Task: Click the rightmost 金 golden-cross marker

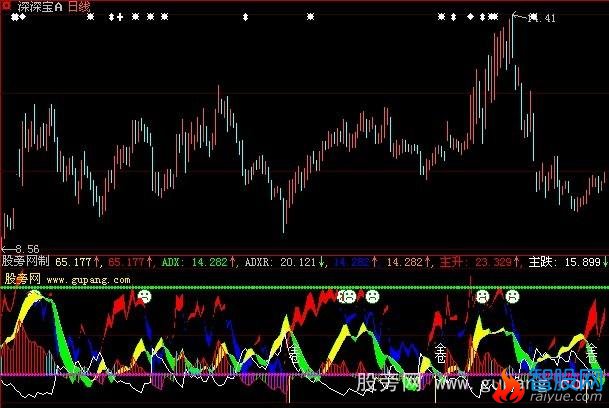Action: coord(592,351)
